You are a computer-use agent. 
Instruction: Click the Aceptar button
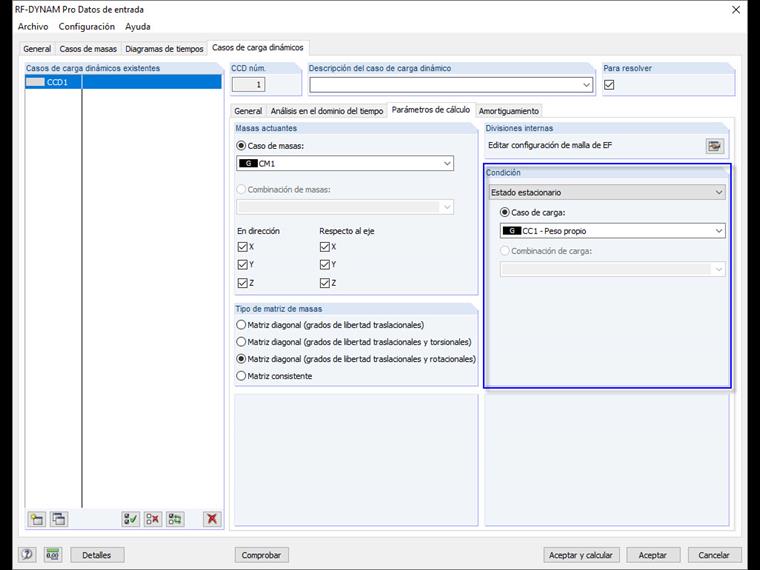tap(652, 555)
